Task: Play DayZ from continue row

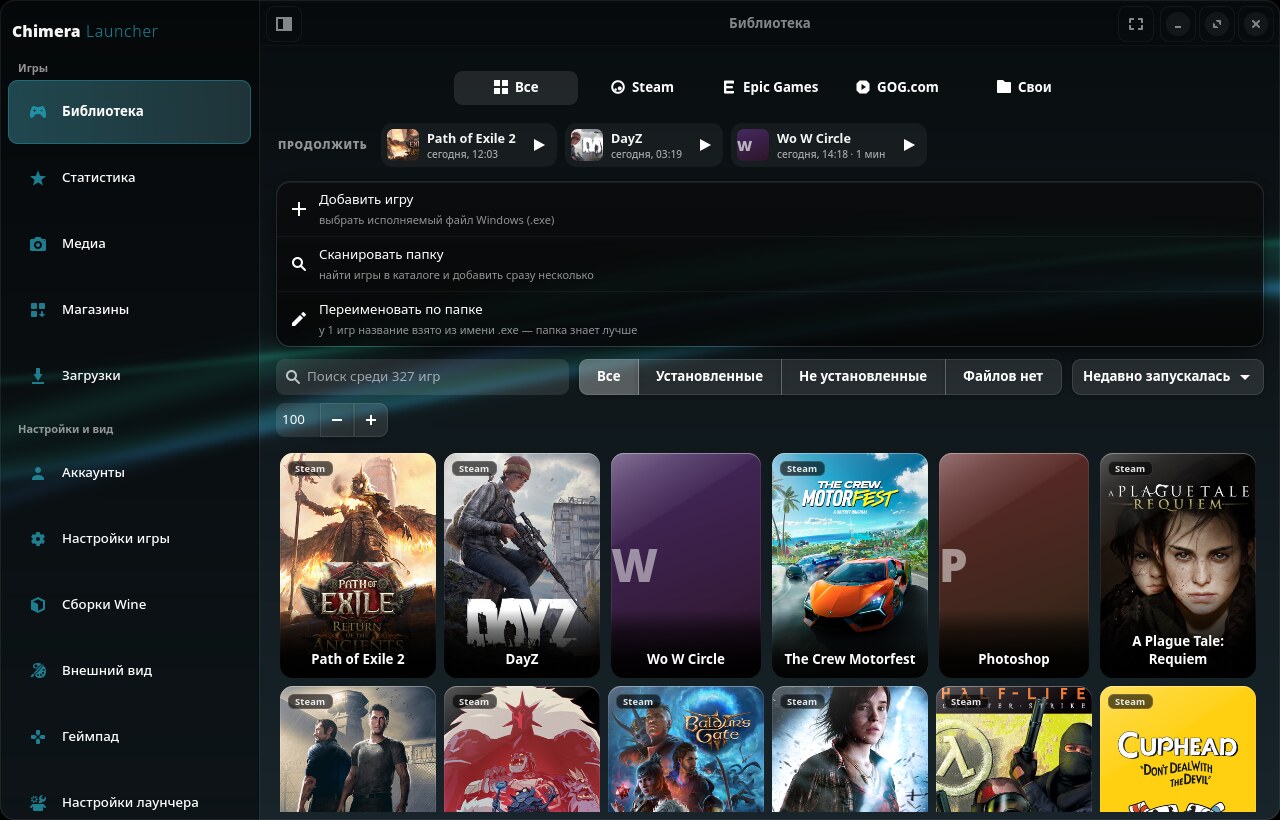Action: tap(705, 145)
